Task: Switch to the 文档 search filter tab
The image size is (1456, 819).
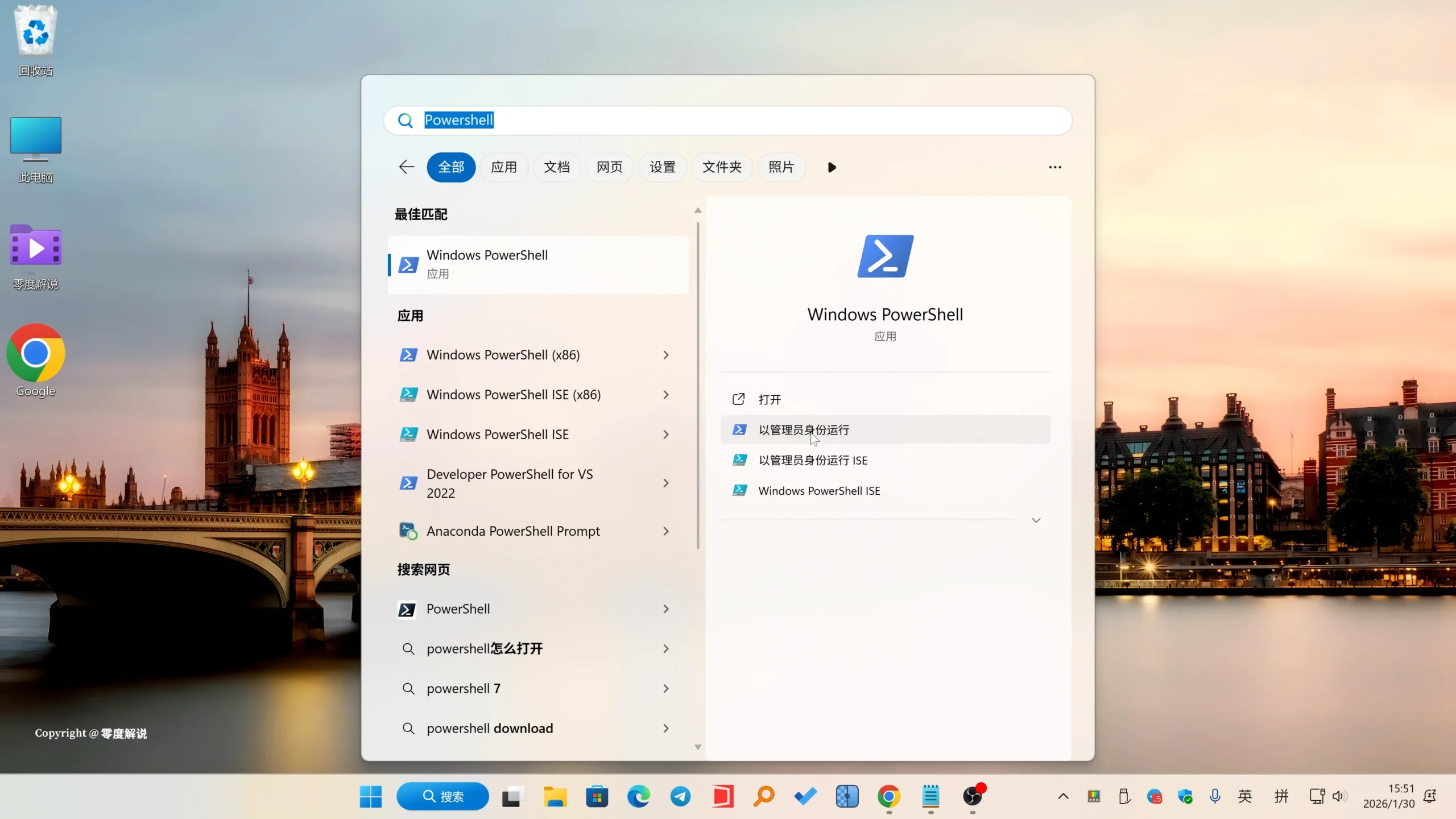Action: point(556,167)
